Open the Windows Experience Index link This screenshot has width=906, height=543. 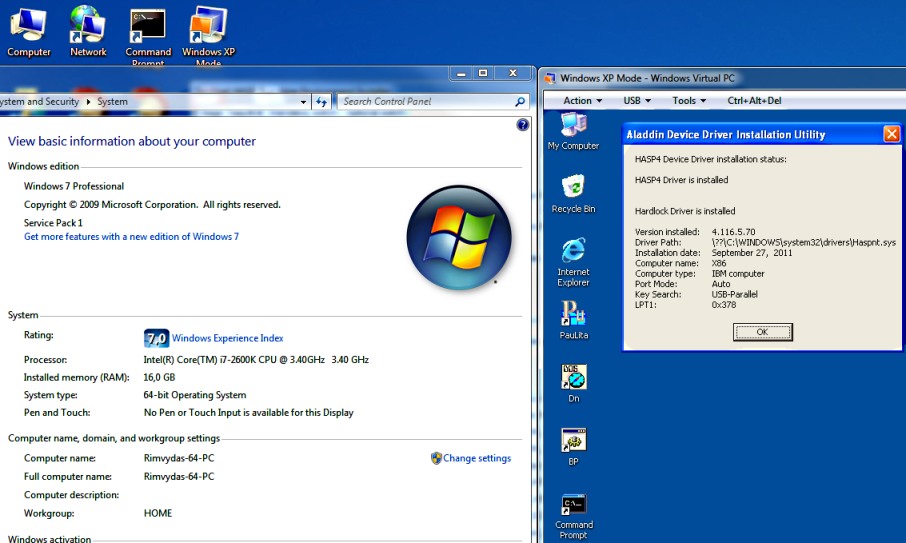point(228,338)
